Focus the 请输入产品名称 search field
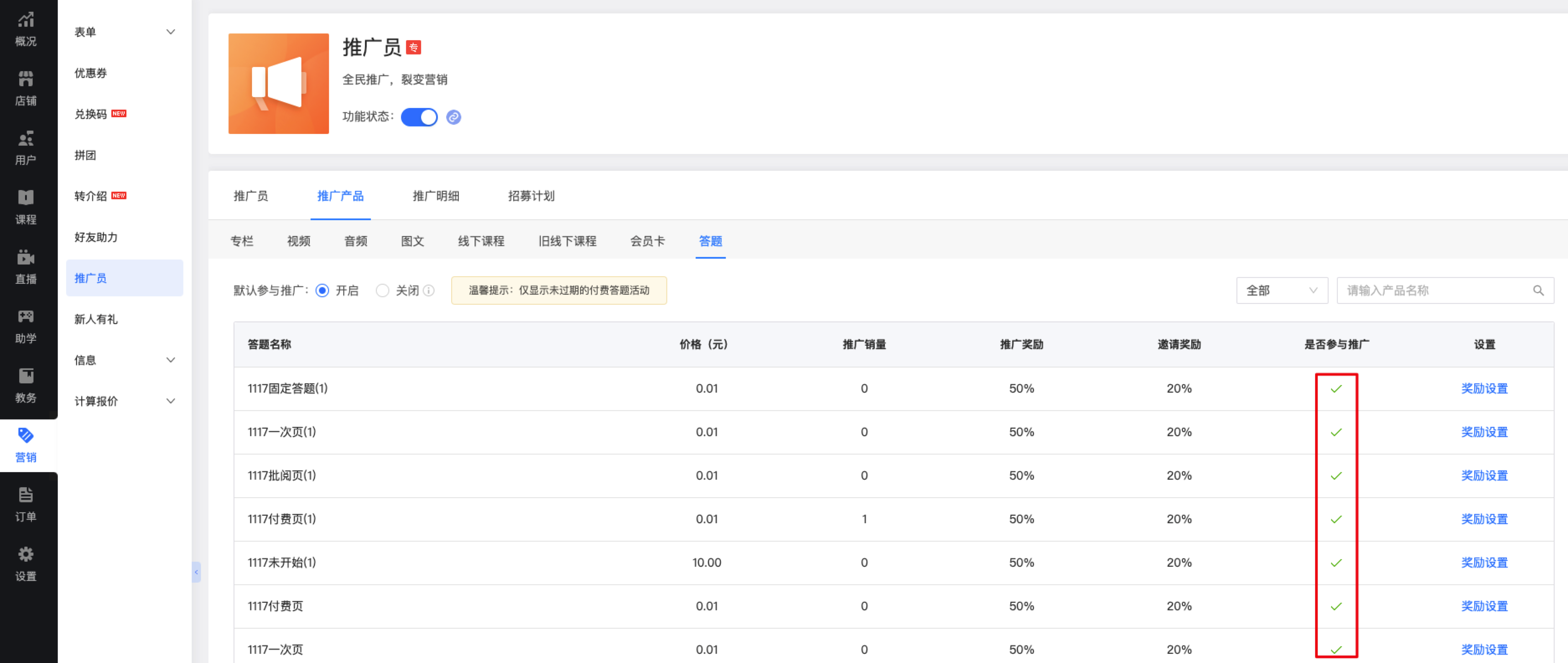 point(1445,290)
